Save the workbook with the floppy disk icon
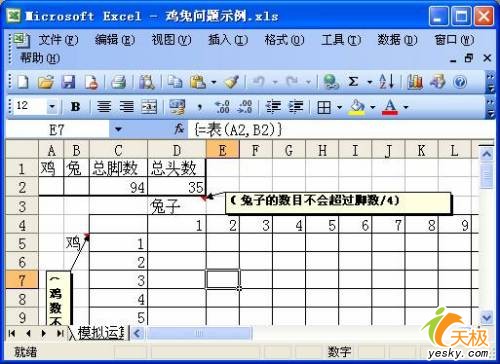 pyautogui.click(x=68, y=81)
